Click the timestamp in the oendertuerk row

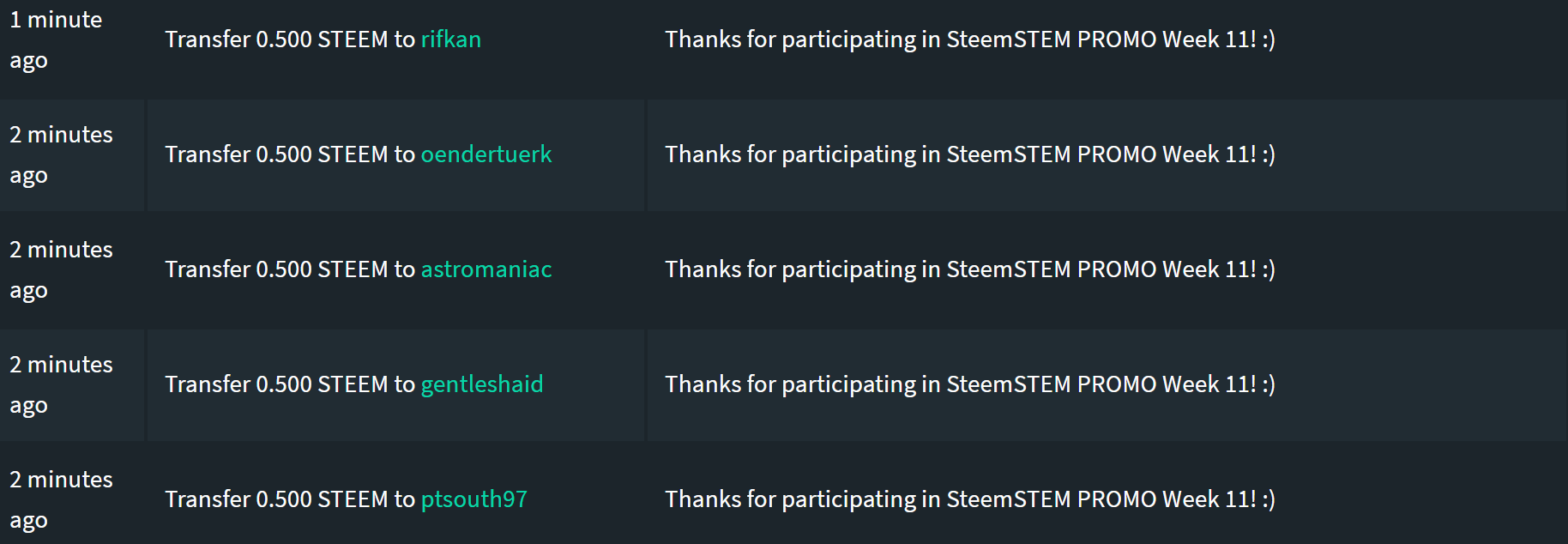(61, 154)
